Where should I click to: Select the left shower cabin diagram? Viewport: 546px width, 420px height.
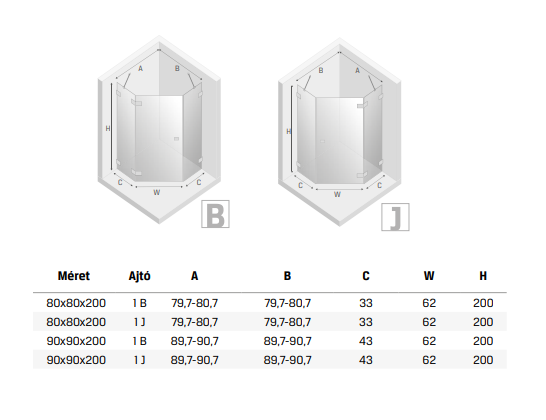159,130
